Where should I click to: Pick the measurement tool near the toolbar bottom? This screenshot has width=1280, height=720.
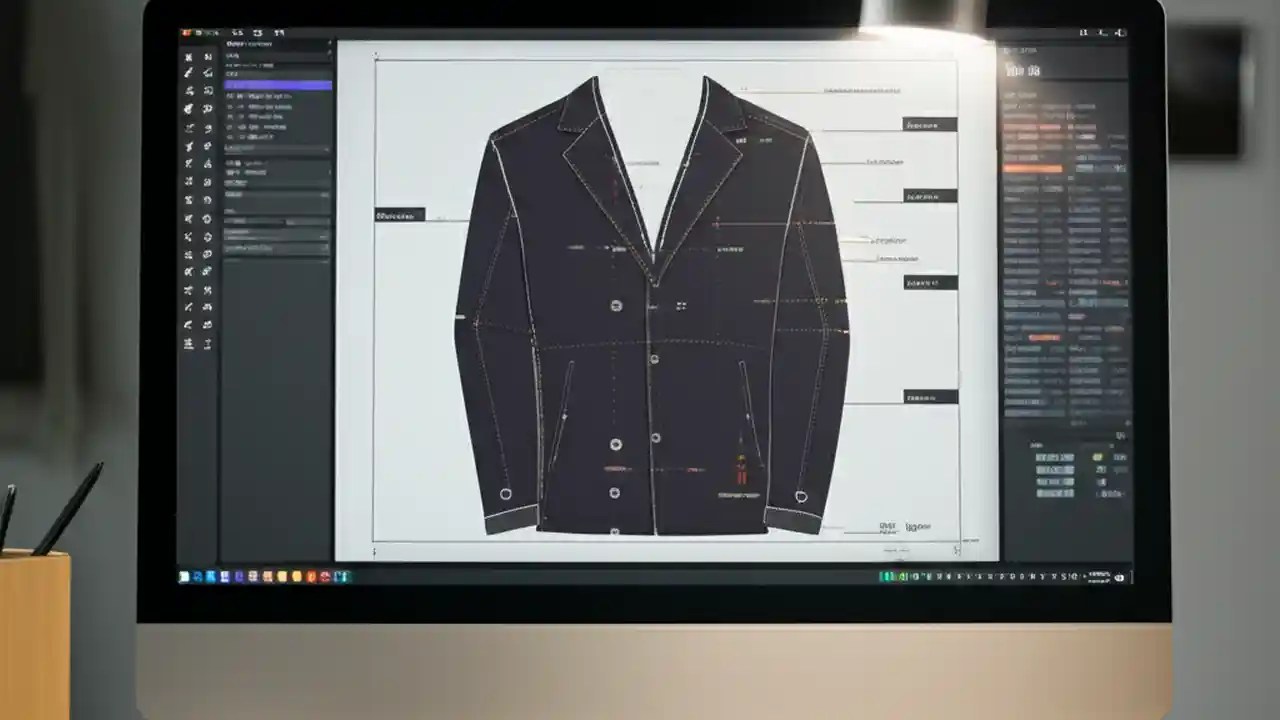coord(188,343)
